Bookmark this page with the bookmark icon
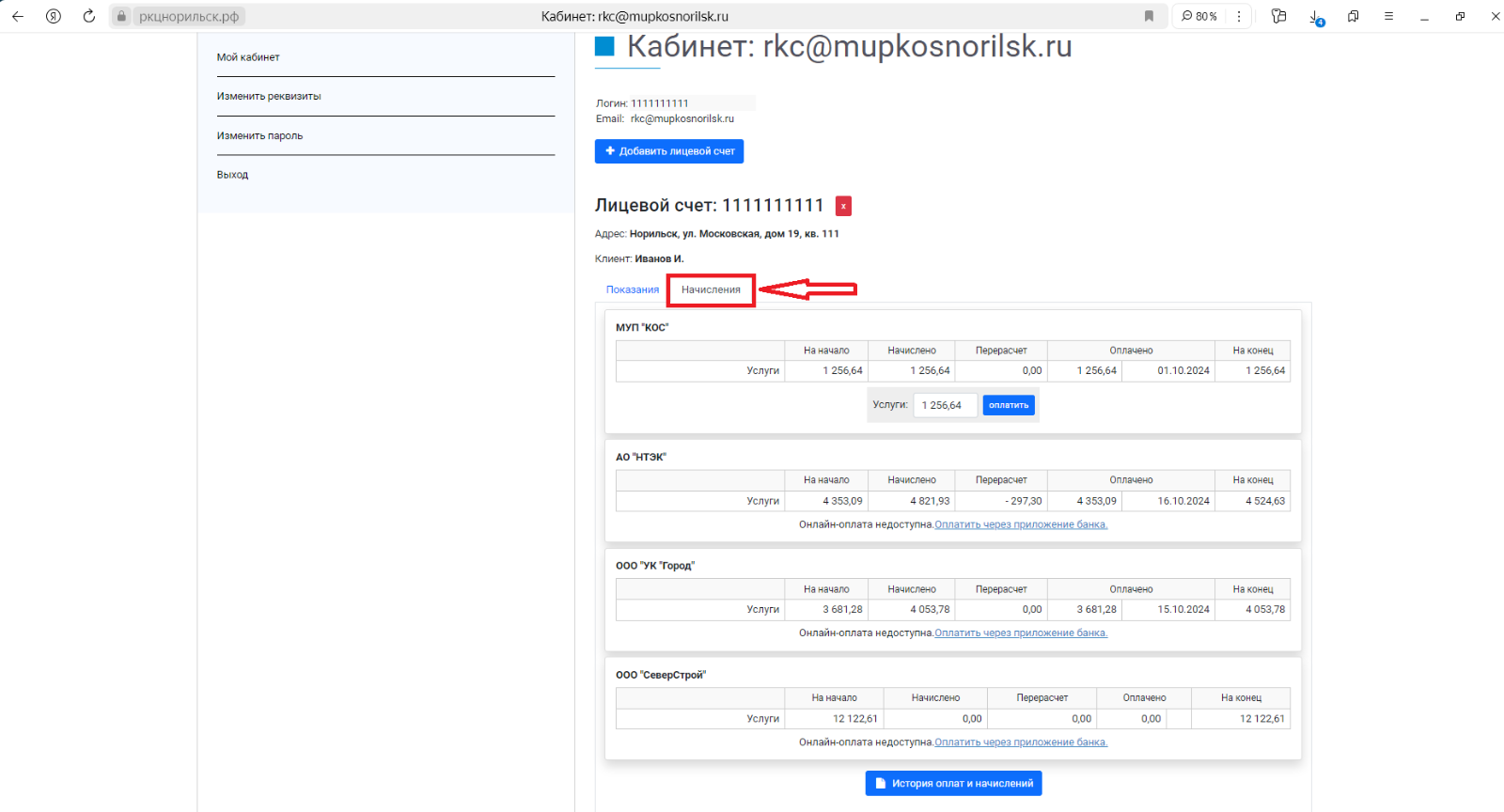 tap(1149, 16)
